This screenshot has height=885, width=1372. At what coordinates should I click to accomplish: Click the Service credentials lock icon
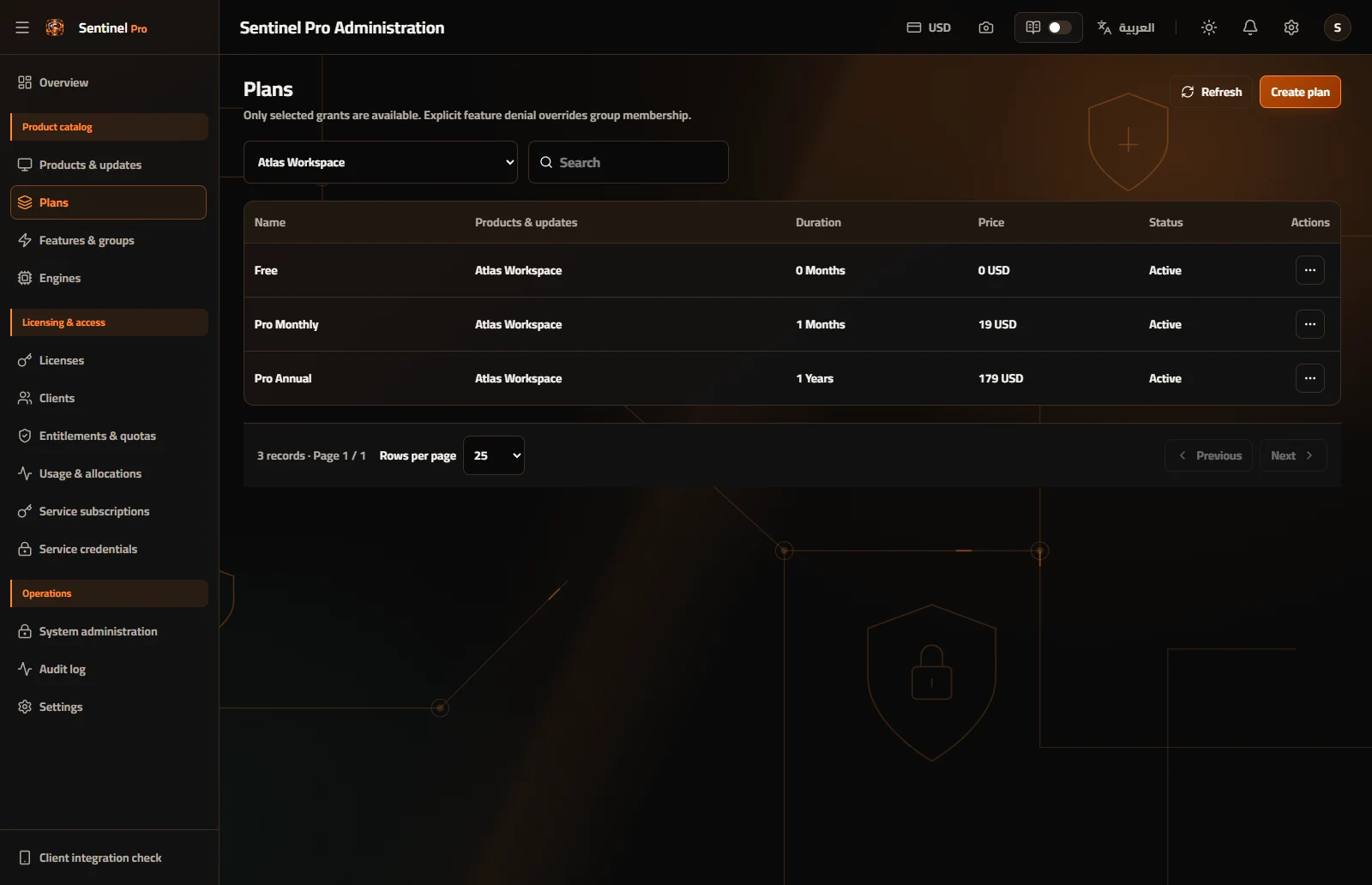tap(25, 549)
